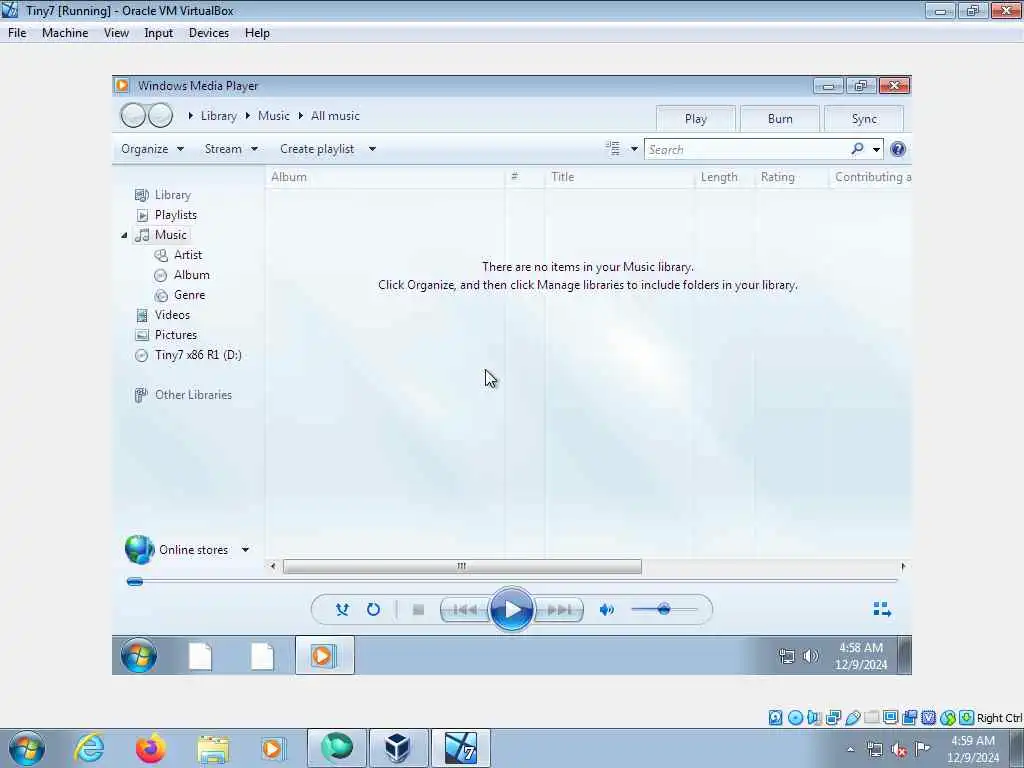
Task: Open the Media Player Help icon
Action: 898,150
